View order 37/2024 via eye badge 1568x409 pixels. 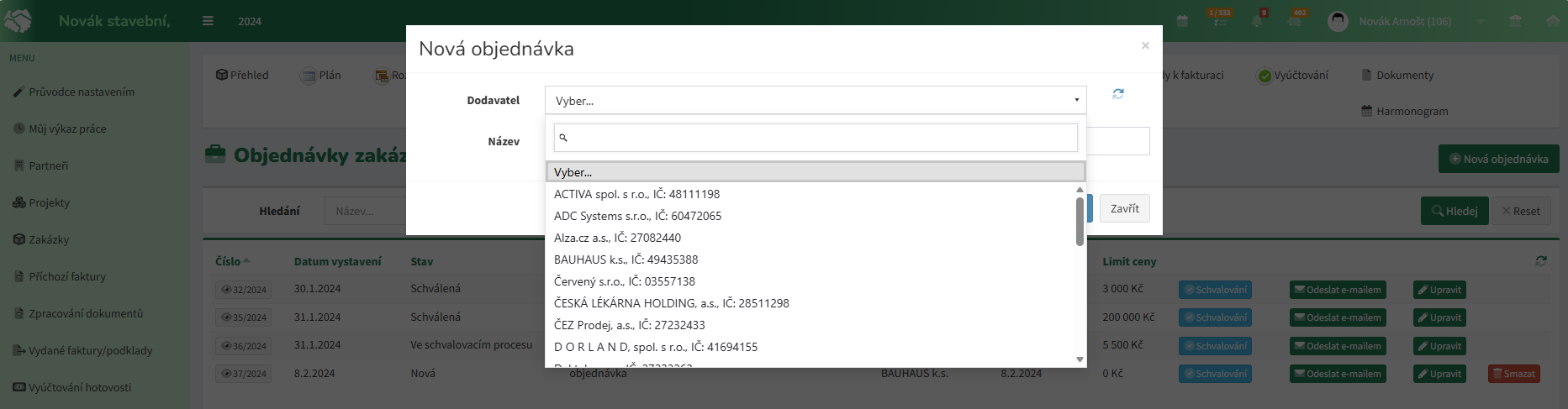pyautogui.click(x=243, y=374)
